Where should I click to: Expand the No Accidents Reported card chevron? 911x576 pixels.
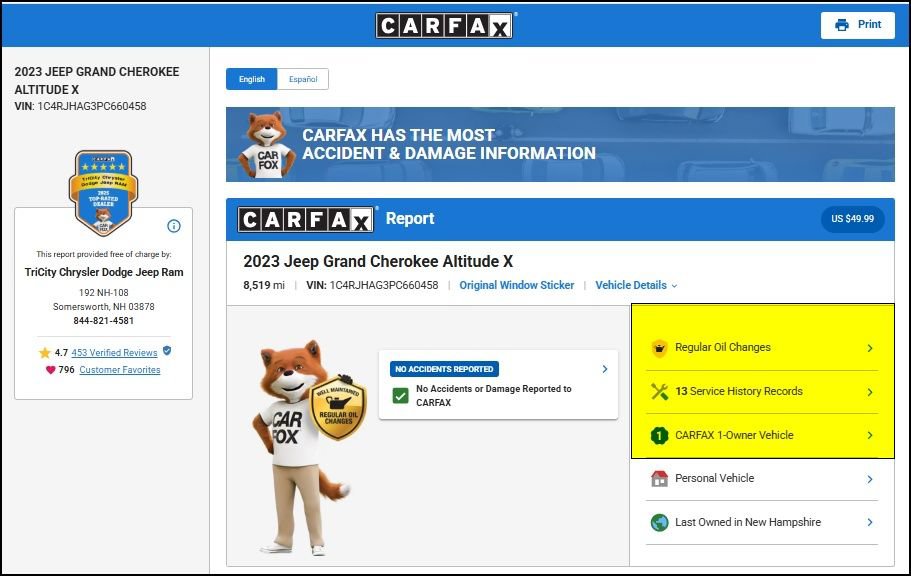pos(605,369)
